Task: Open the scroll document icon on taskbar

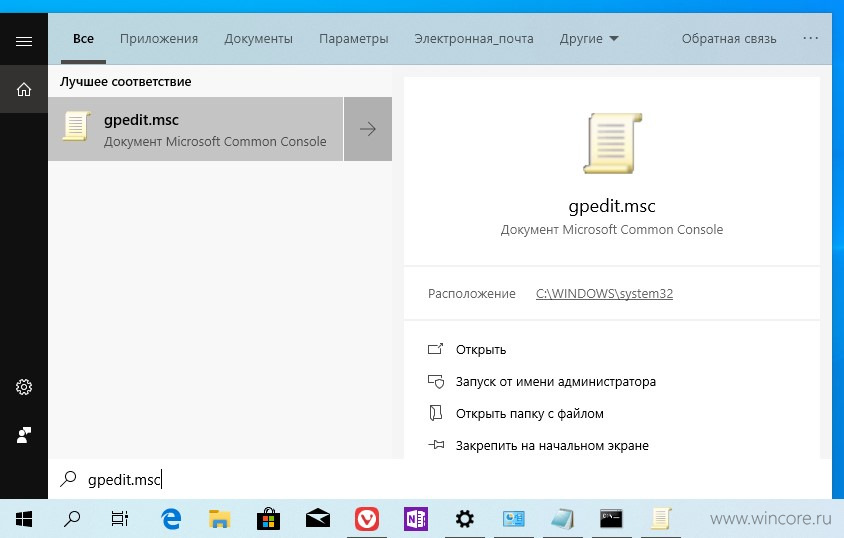Action: (x=660, y=519)
